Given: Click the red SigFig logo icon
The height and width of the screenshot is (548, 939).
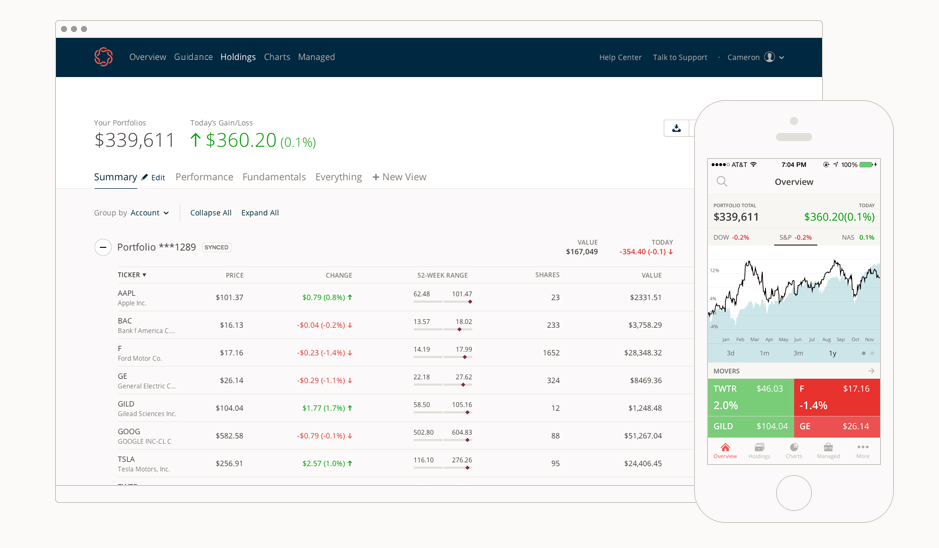Looking at the screenshot, I should click(103, 57).
